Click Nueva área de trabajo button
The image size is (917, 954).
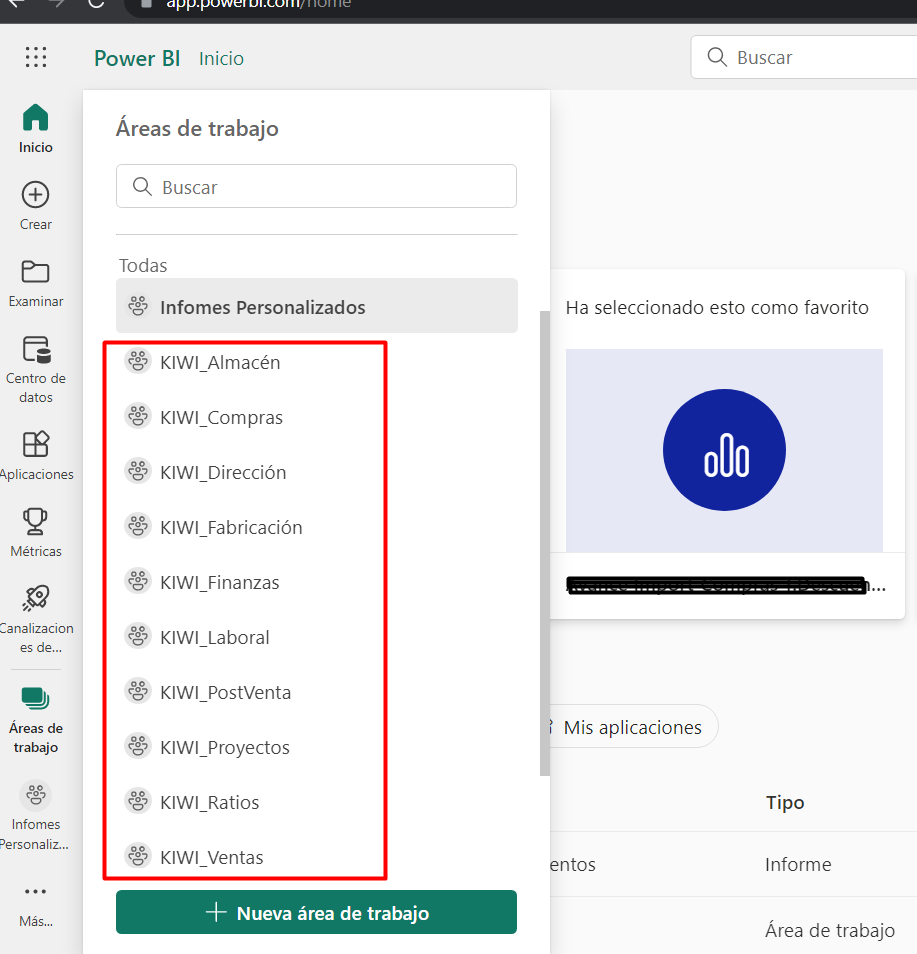click(316, 912)
